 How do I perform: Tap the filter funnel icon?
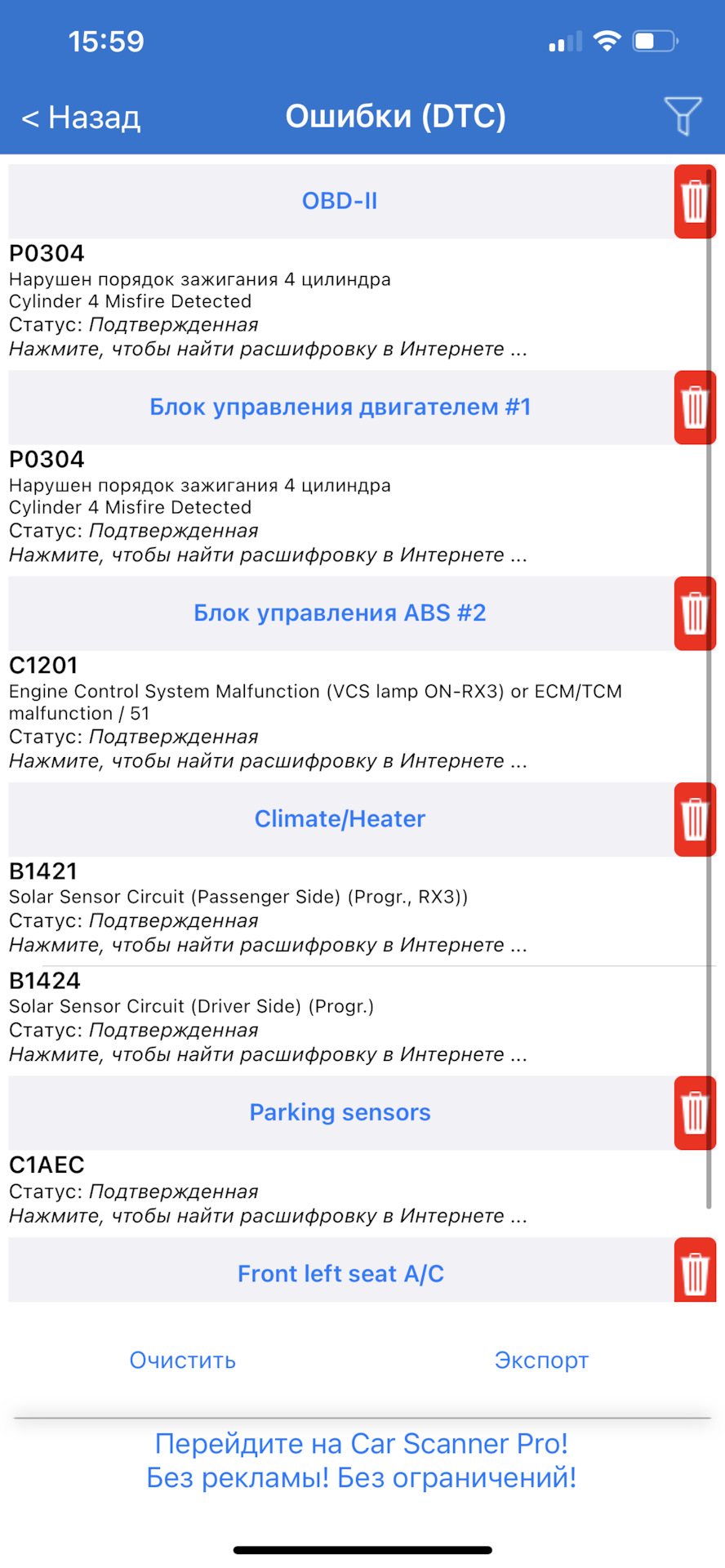click(683, 116)
